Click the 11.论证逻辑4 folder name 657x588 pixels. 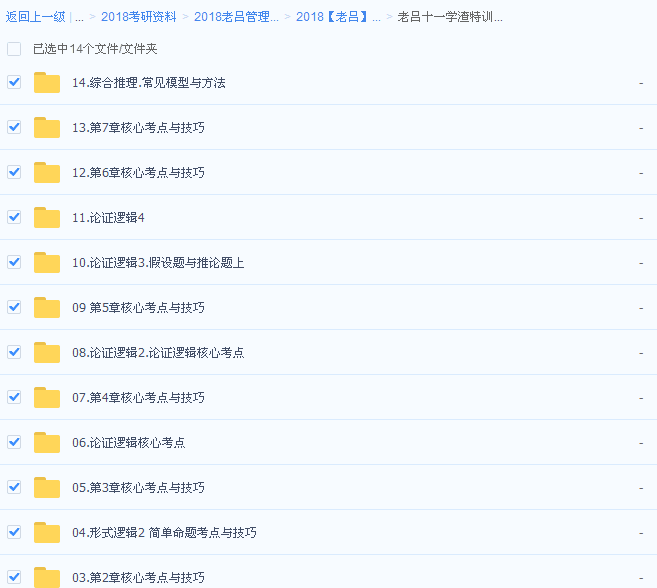(x=108, y=218)
